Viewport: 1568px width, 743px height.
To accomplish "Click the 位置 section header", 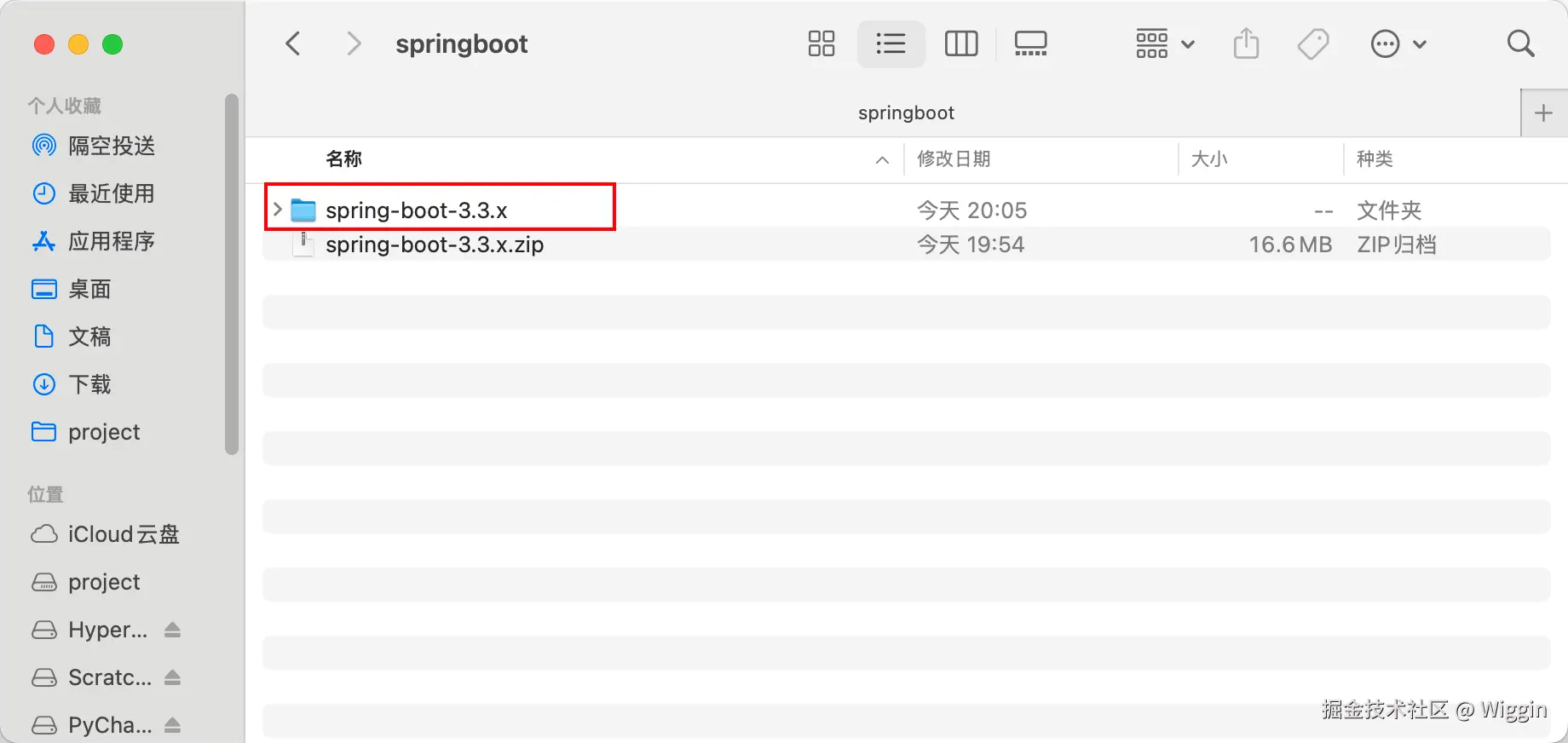I will 45,494.
